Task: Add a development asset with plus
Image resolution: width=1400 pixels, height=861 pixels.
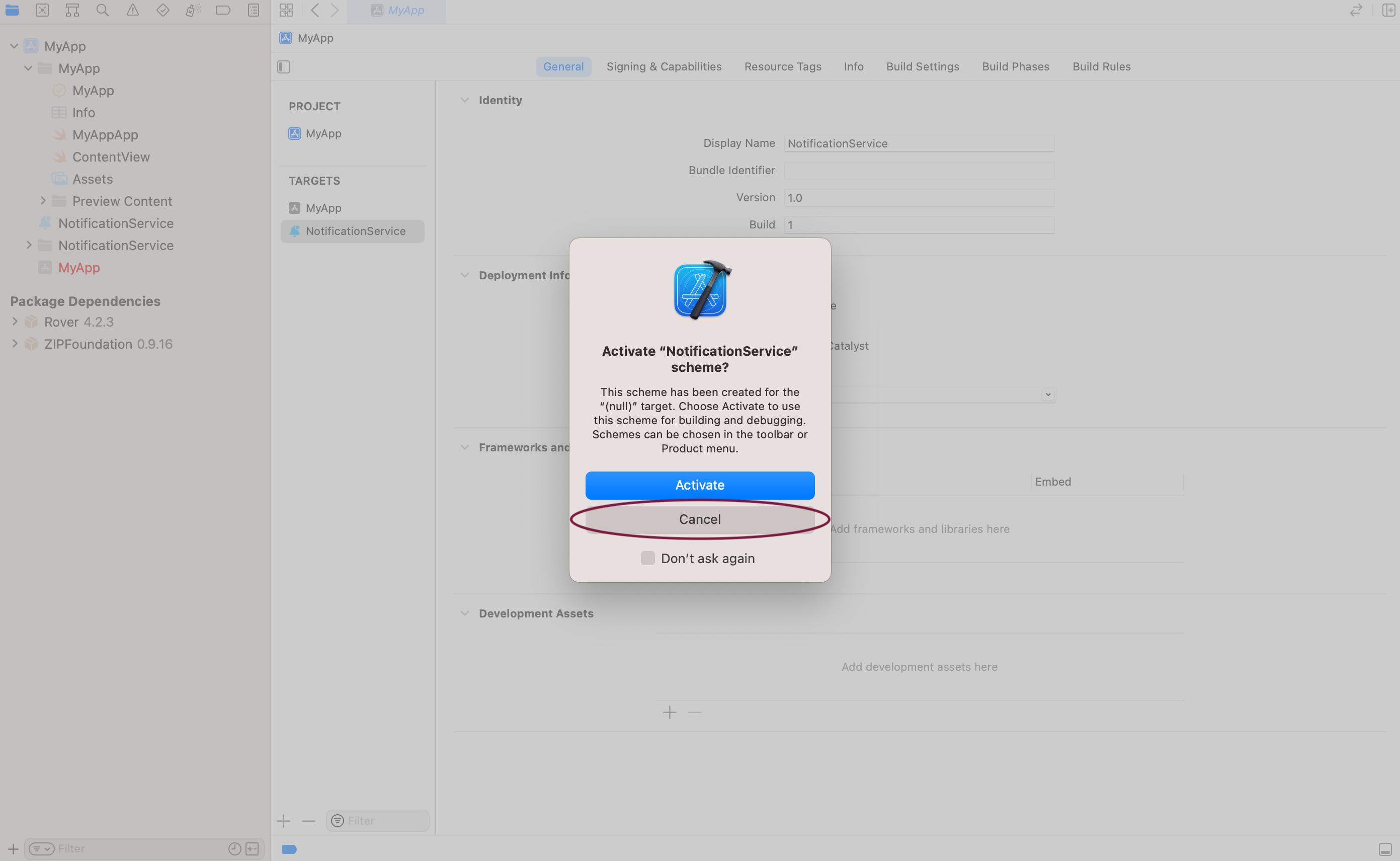Action: [x=670, y=713]
